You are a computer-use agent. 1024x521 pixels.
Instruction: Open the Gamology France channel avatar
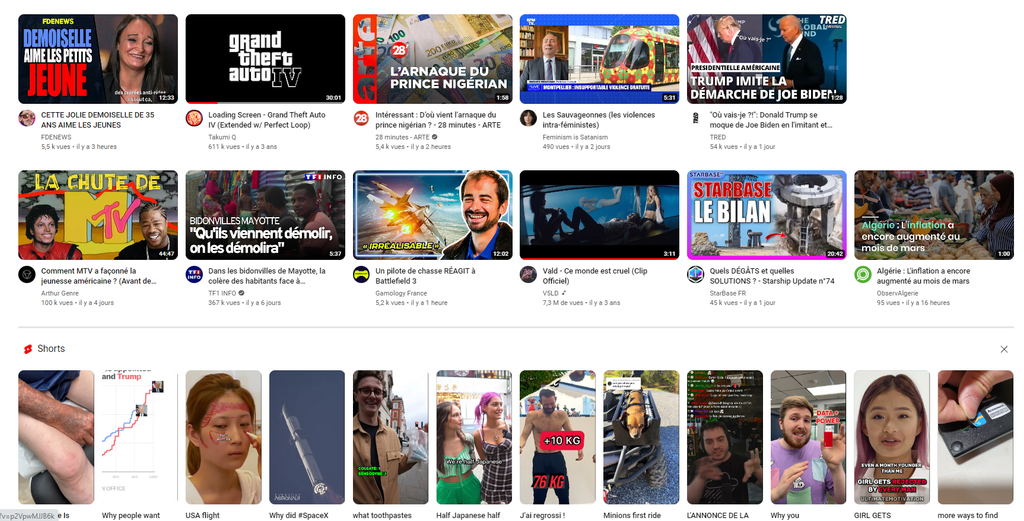[x=361, y=274]
